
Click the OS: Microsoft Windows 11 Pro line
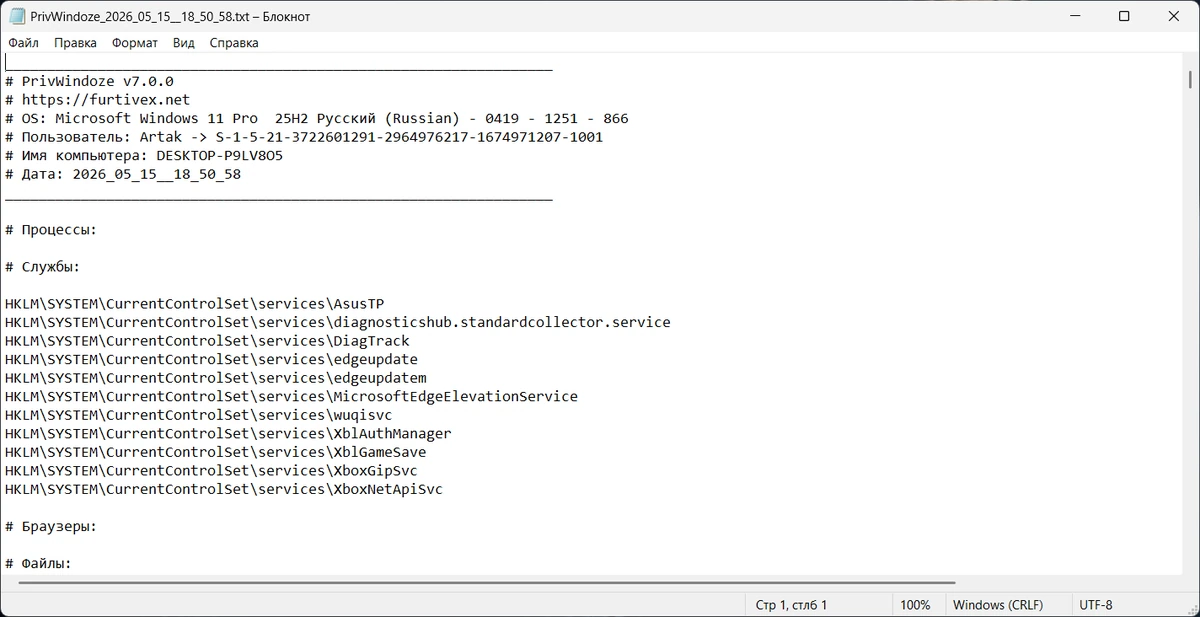tap(316, 118)
